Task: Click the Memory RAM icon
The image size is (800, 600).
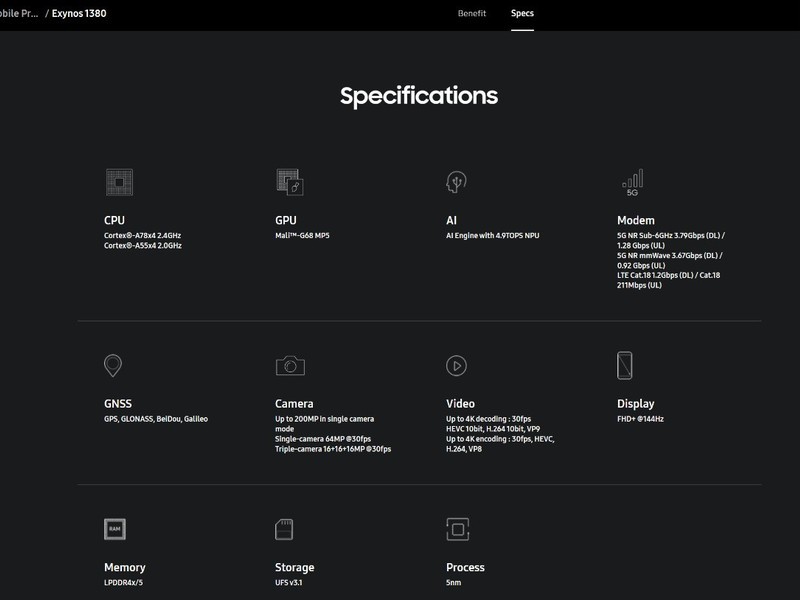Action: (x=115, y=529)
